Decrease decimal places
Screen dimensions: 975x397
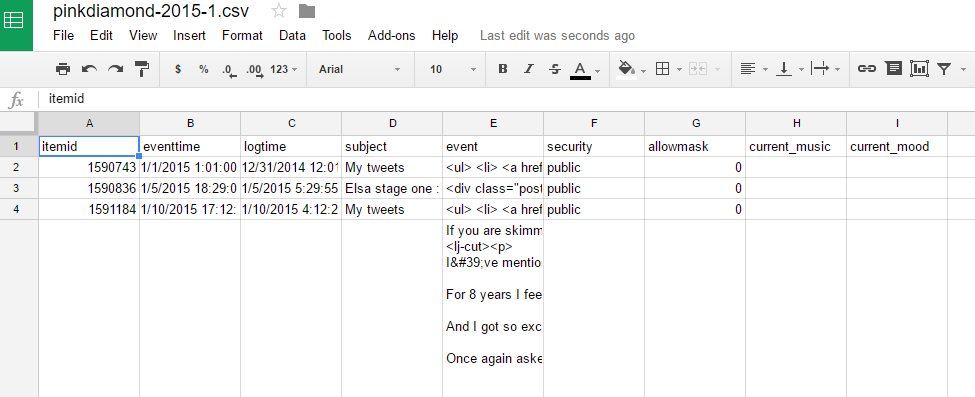(x=229, y=70)
